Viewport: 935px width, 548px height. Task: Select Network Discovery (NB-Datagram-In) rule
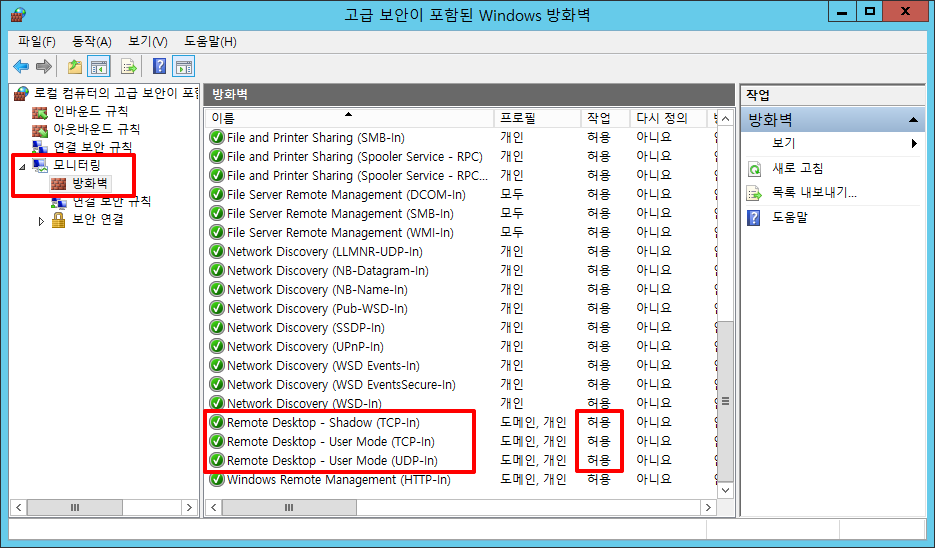(327, 271)
